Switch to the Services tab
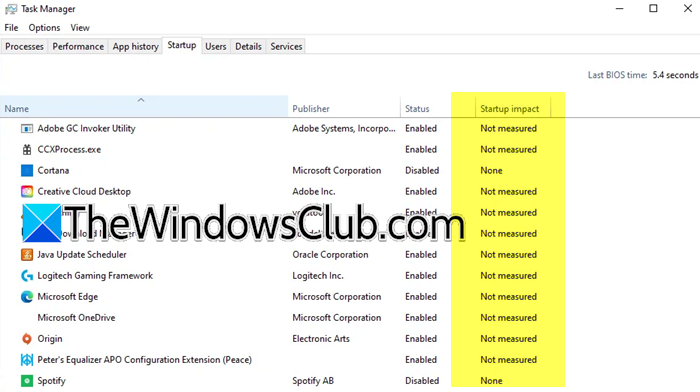The height and width of the screenshot is (392, 700). [x=286, y=46]
